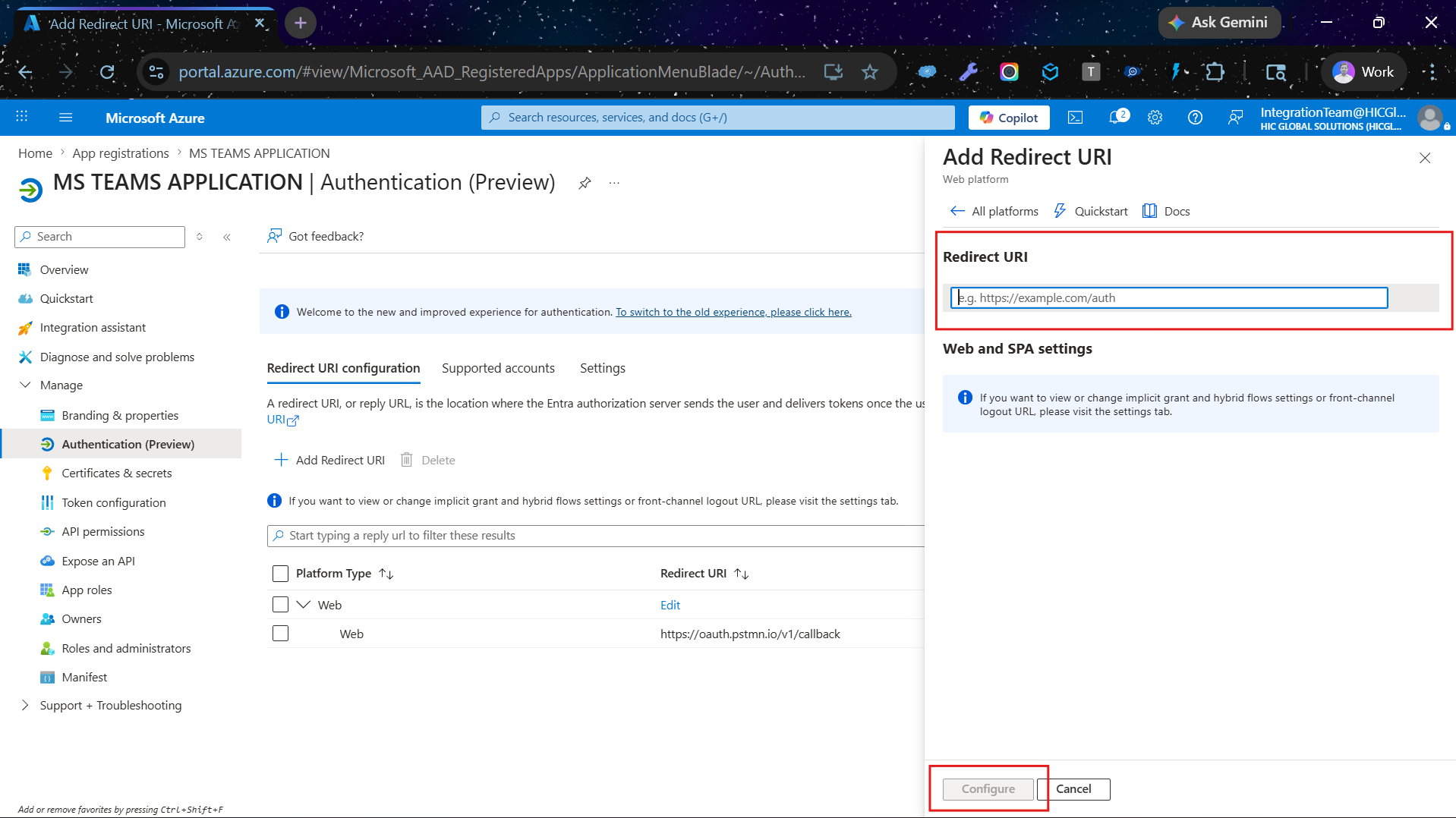1456x818 pixels.
Task: Open the Azure portal waffle menu
Action: click(x=22, y=117)
